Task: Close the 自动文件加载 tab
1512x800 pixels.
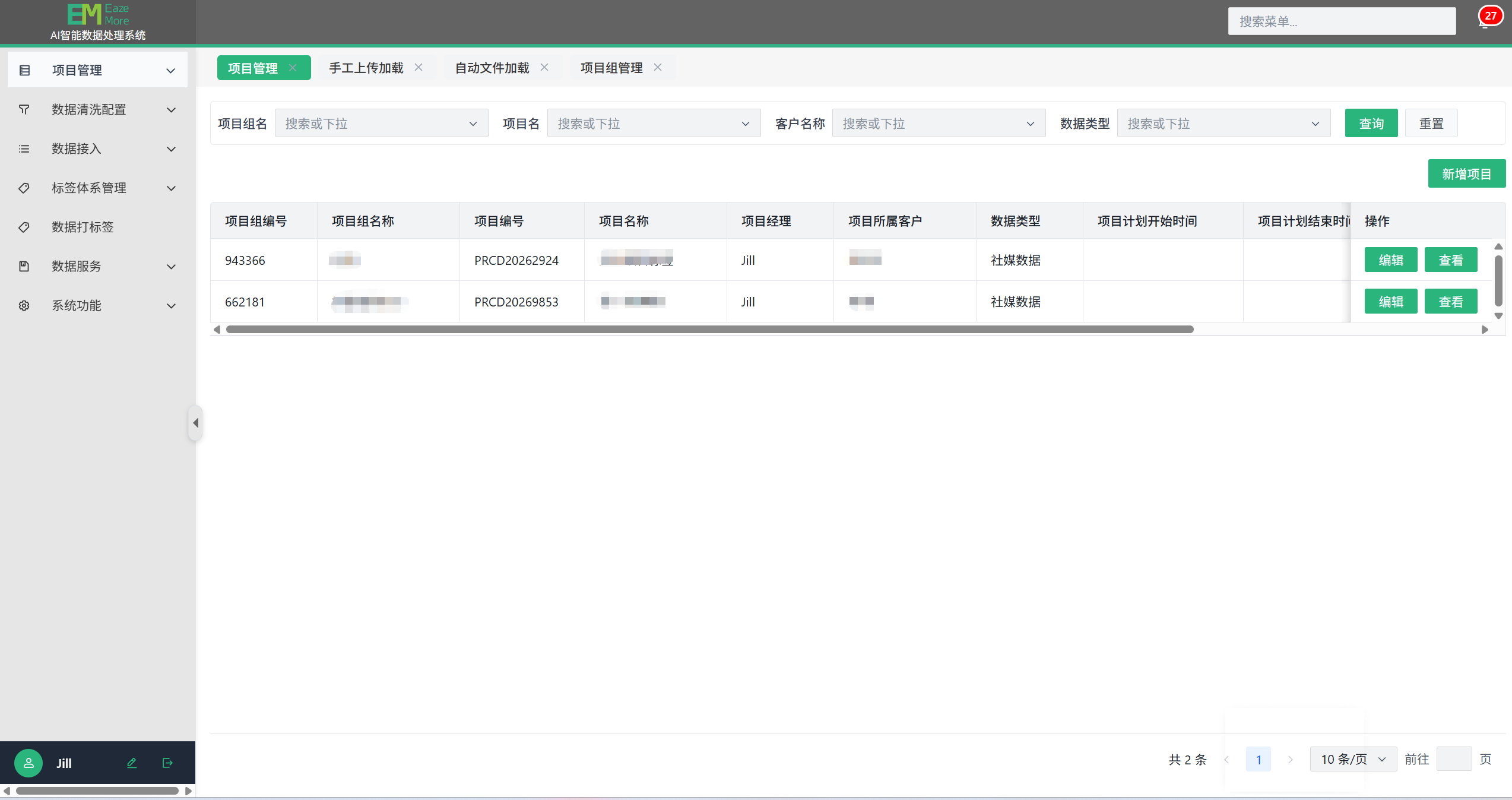Action: click(x=544, y=68)
